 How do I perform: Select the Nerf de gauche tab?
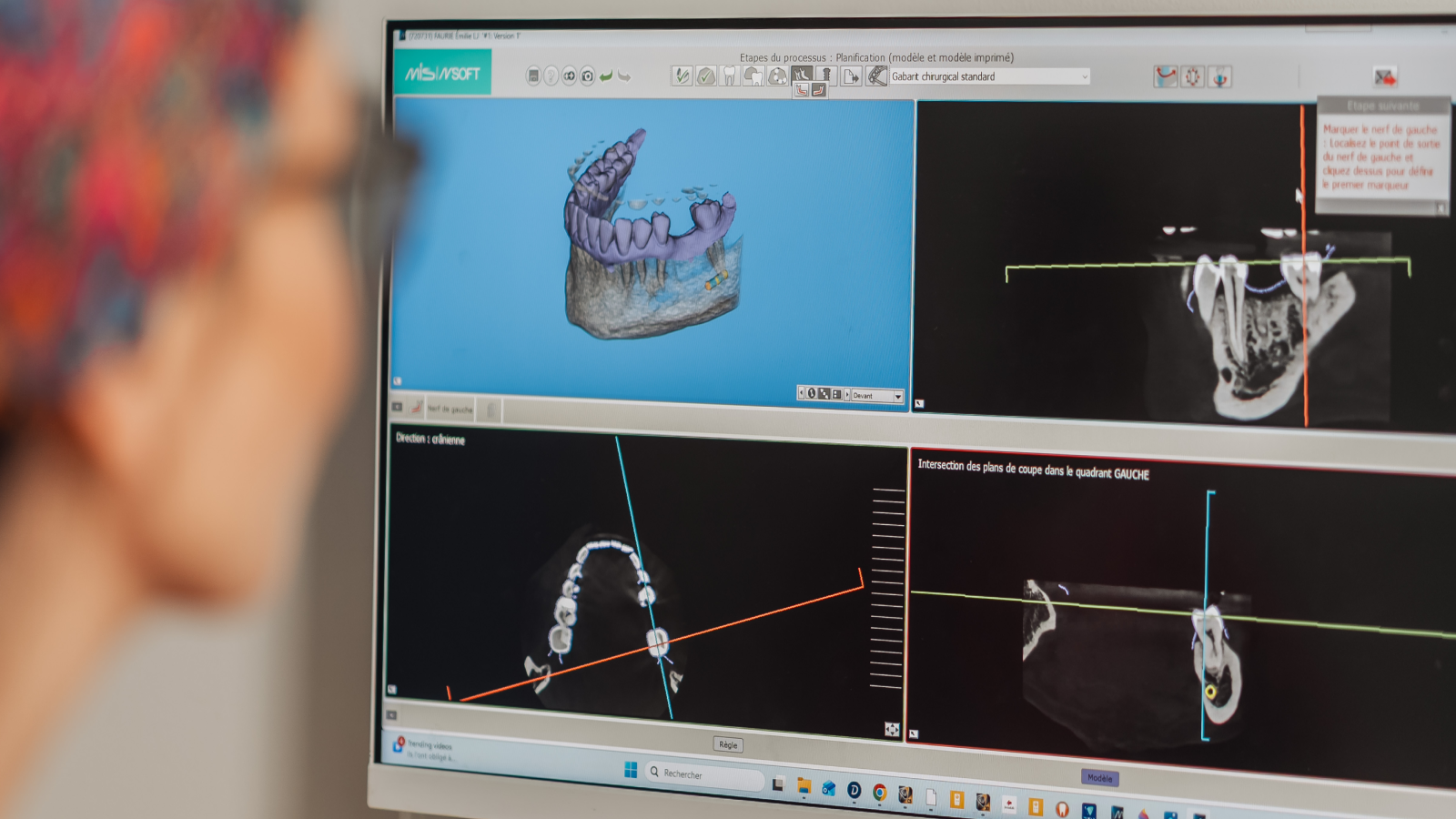(450, 409)
